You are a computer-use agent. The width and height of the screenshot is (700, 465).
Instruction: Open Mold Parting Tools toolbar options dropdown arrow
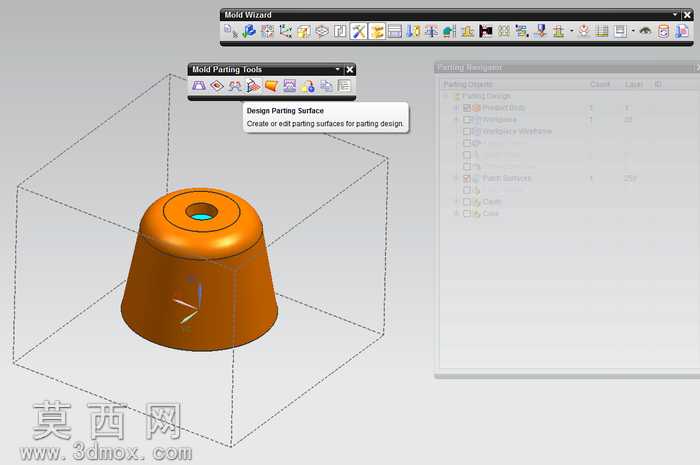[338, 69]
